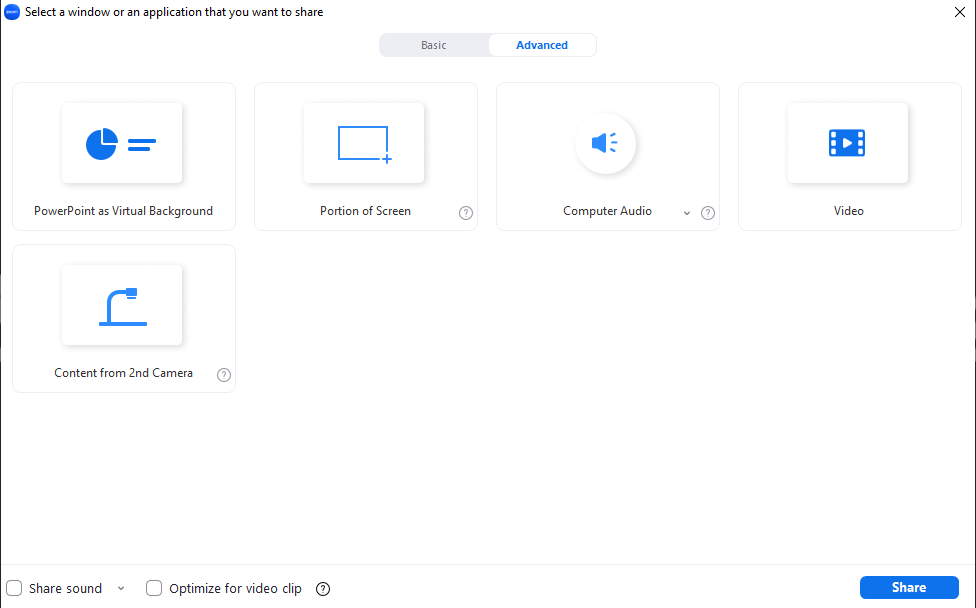The height and width of the screenshot is (608, 976).
Task: Click the help icon beside Computer Audio
Action: tap(708, 212)
